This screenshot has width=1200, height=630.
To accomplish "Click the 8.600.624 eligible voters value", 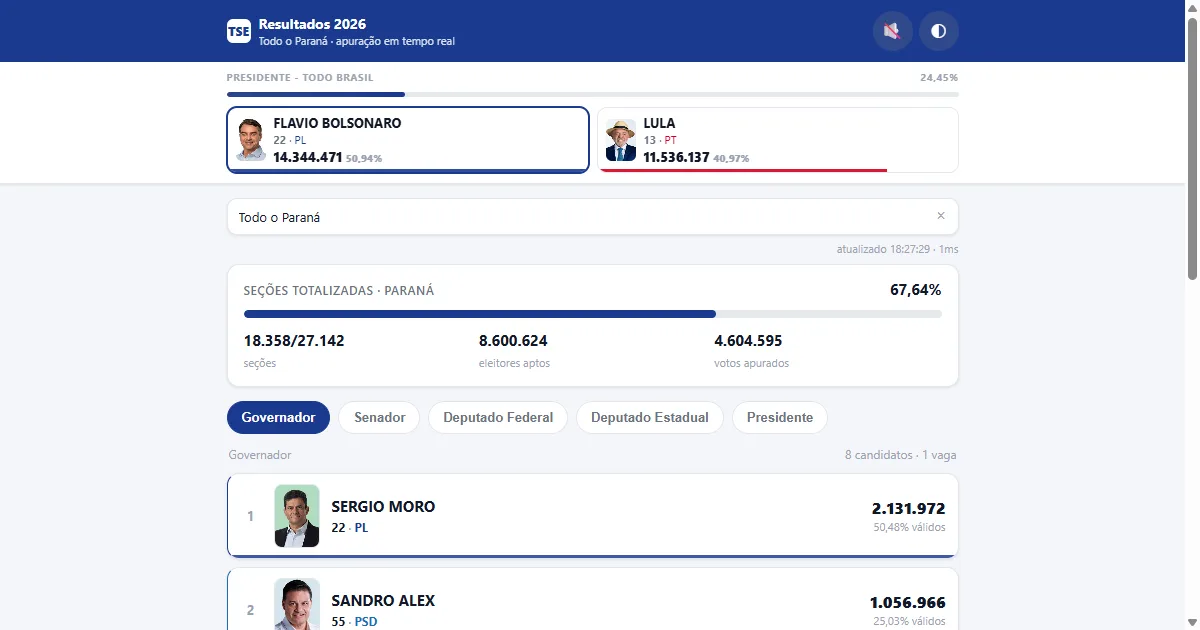I will [513, 341].
